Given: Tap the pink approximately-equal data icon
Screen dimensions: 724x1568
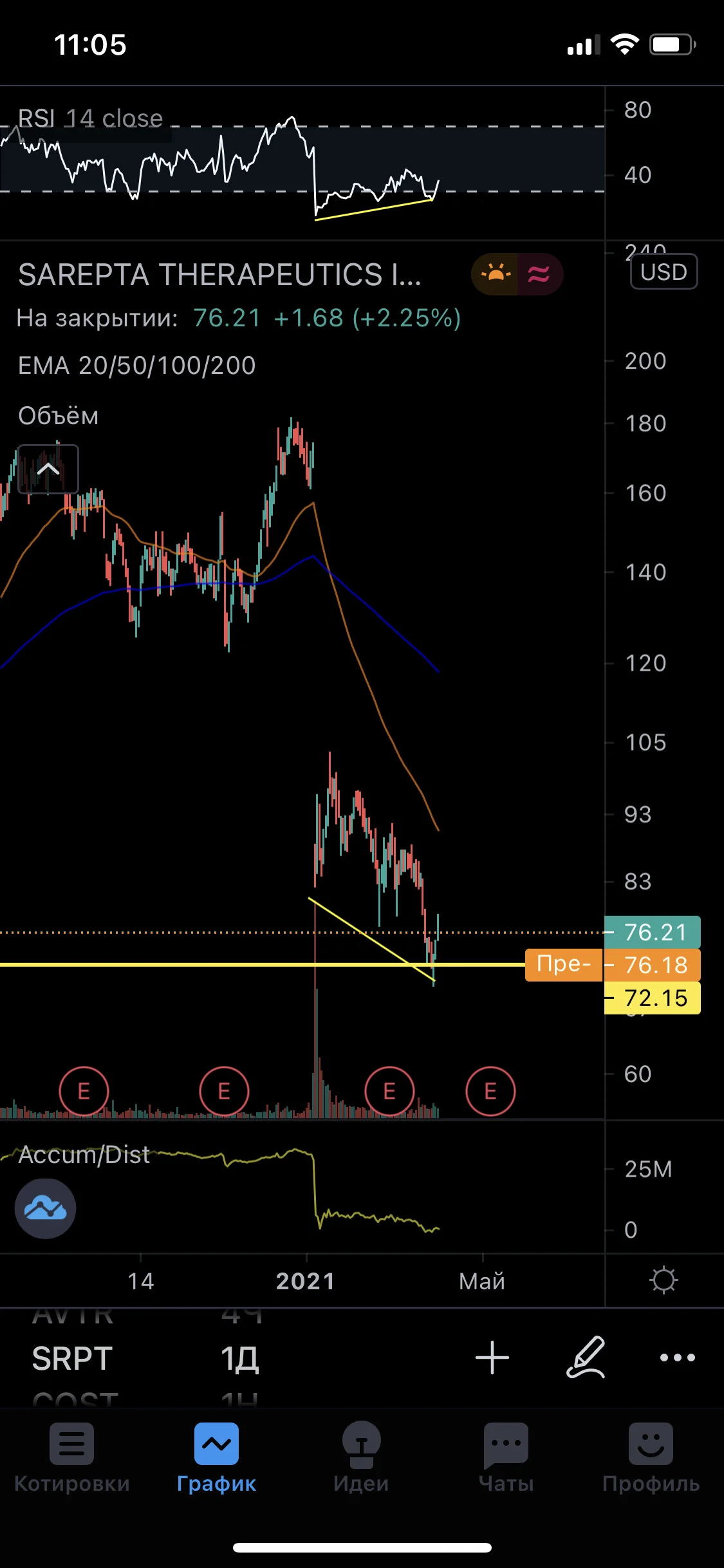Looking at the screenshot, I should [539, 274].
